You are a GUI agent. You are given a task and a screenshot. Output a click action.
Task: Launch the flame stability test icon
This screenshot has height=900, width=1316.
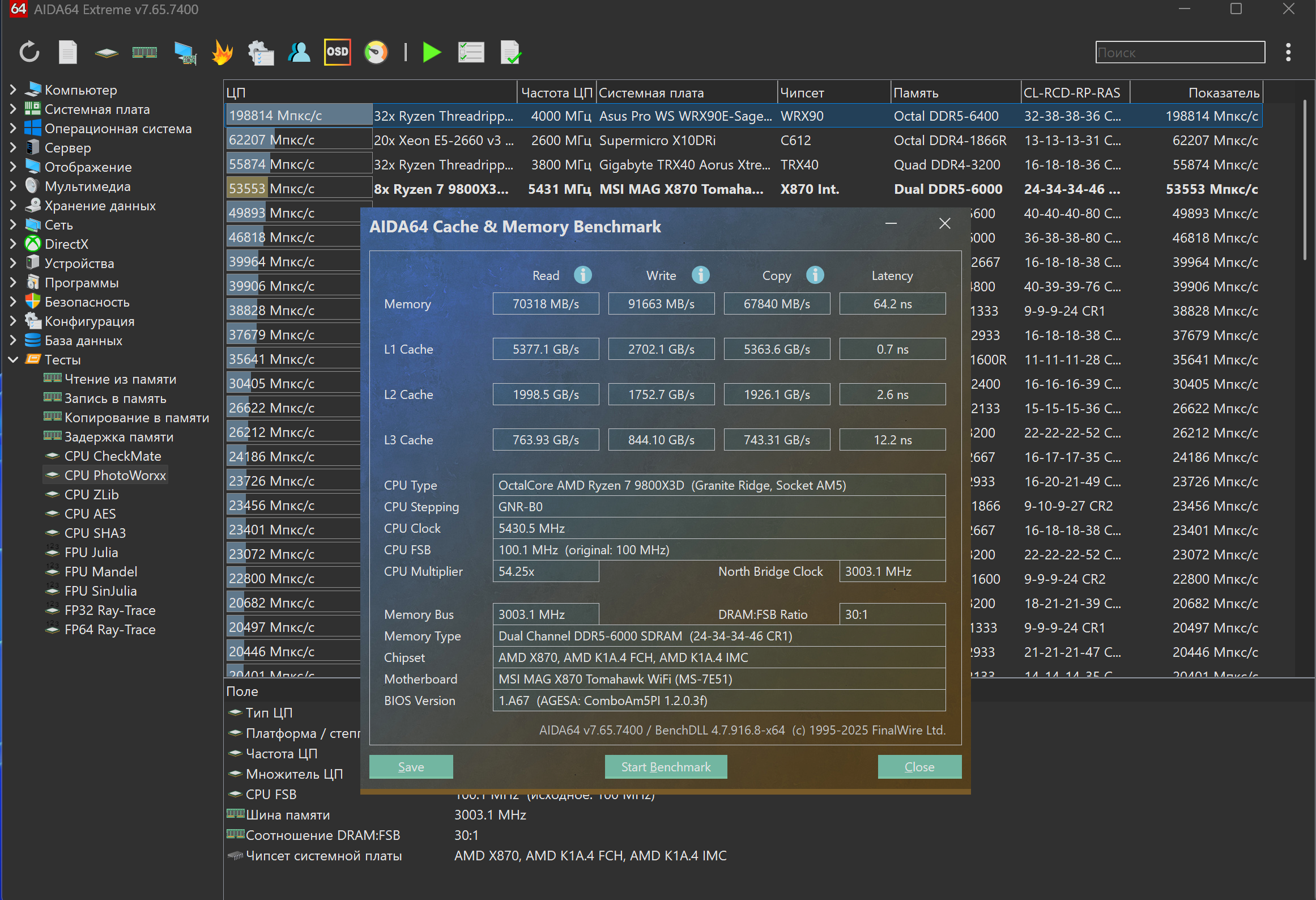[x=222, y=52]
